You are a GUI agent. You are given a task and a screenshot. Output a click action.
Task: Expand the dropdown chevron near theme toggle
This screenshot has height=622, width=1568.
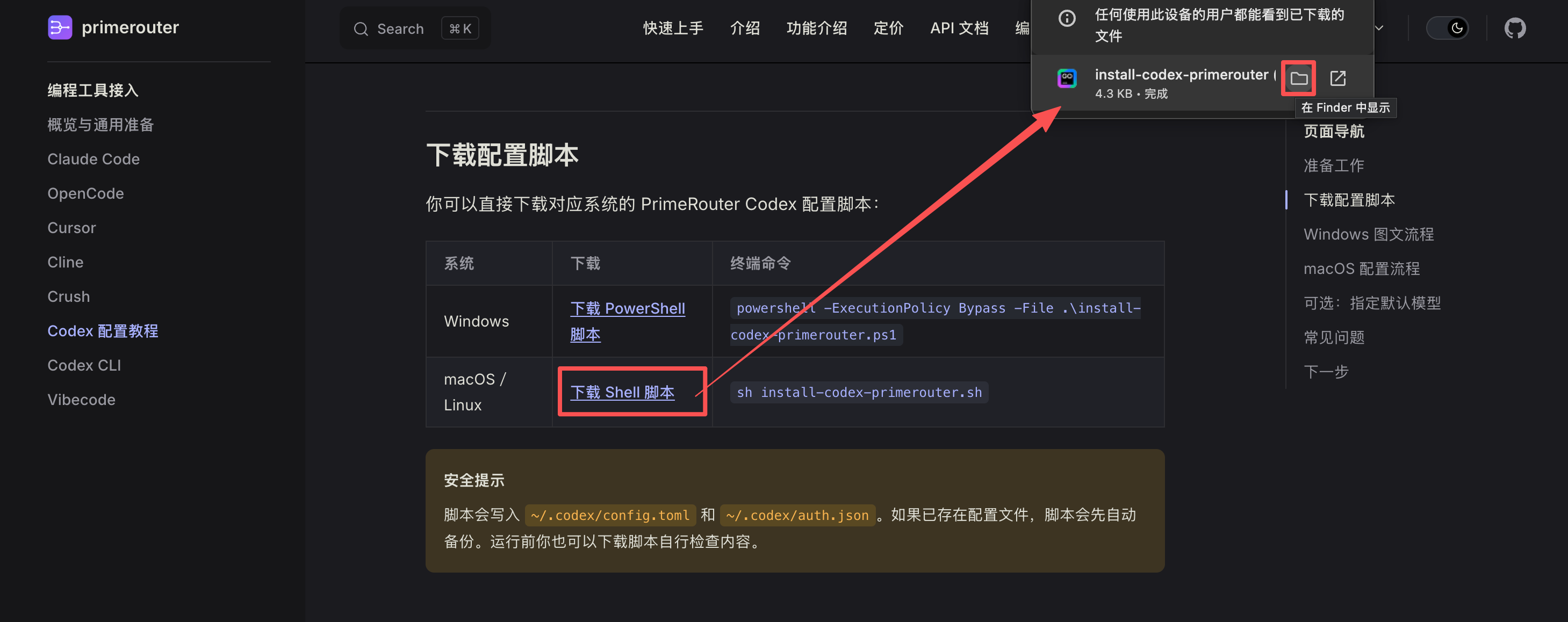pyautogui.click(x=1379, y=28)
